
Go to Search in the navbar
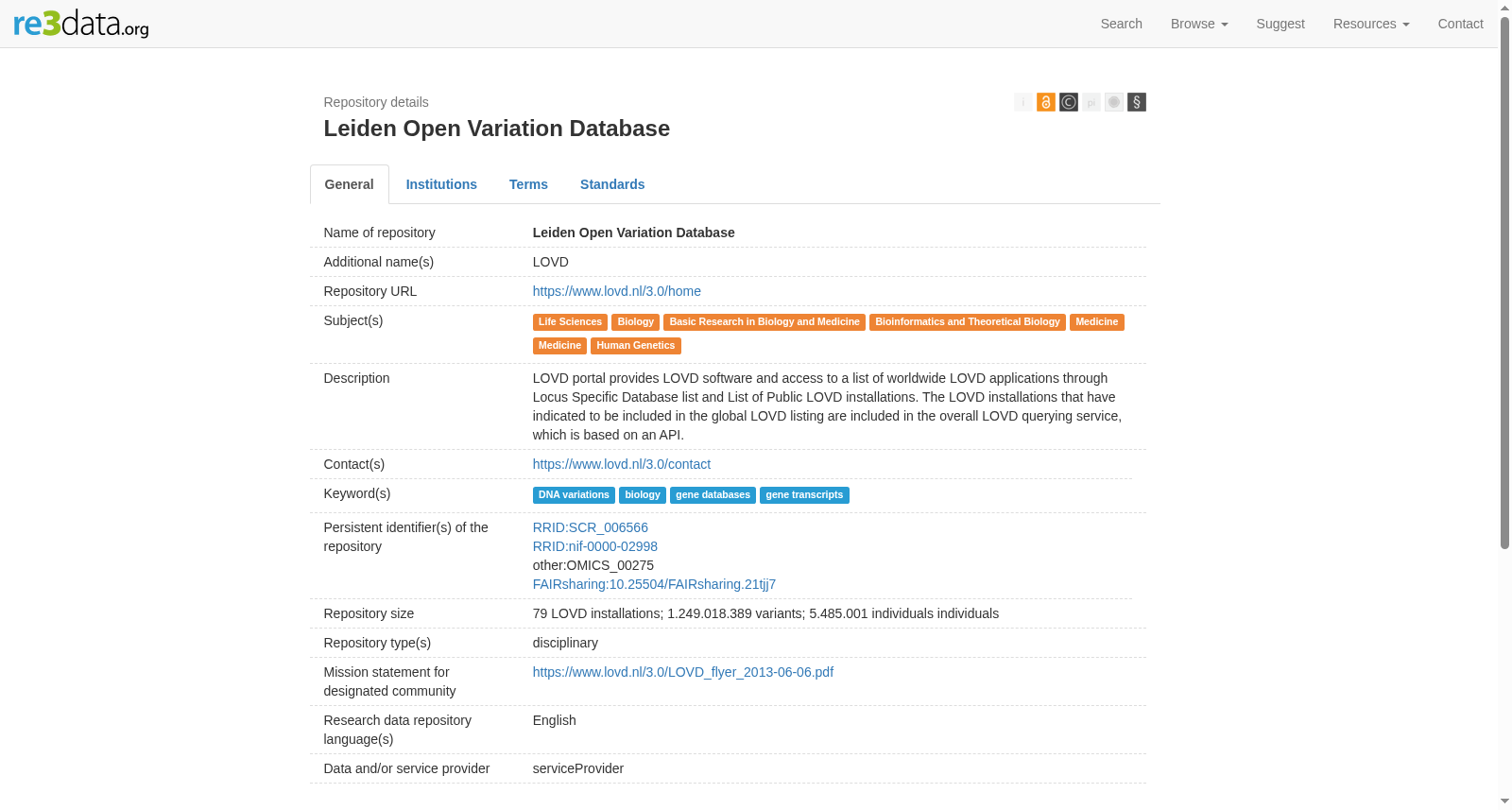(x=1122, y=24)
